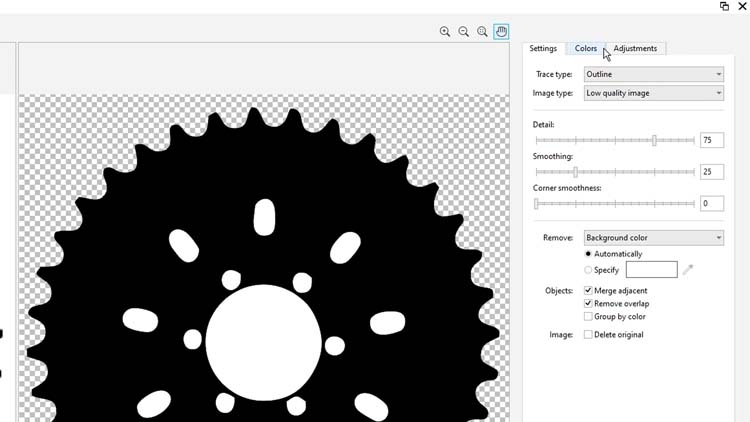The width and height of the screenshot is (750, 422).
Task: Click the Objects: label
Action: tap(559, 290)
